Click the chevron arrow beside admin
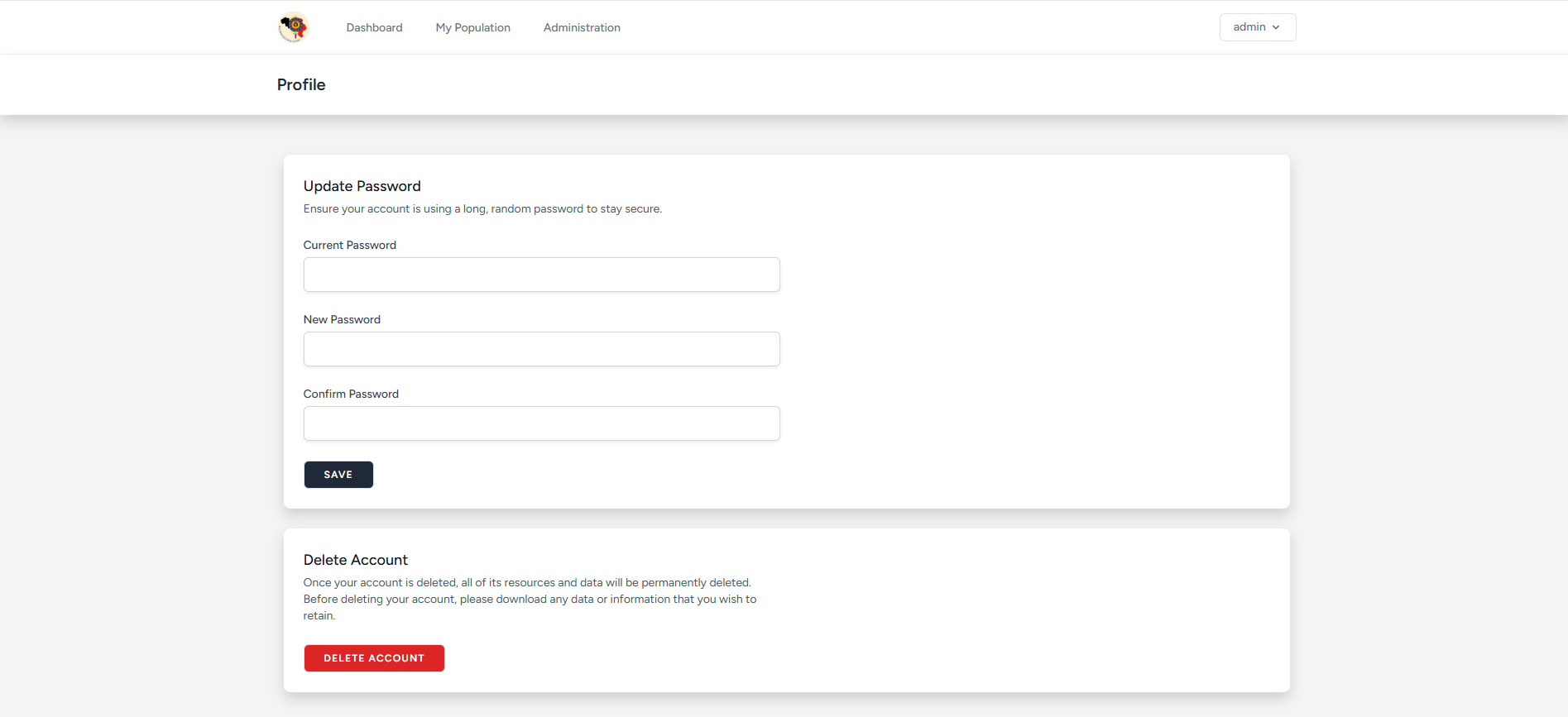 (1276, 27)
